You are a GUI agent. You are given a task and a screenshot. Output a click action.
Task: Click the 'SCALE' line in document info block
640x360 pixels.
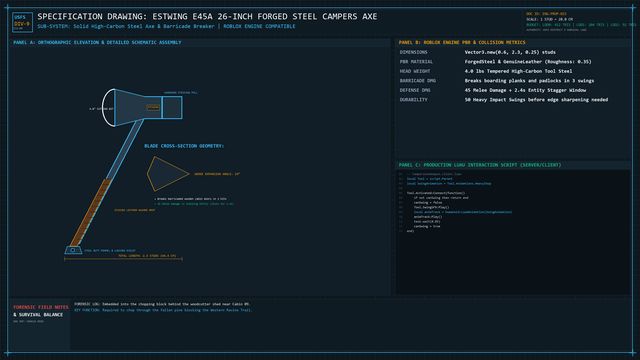(x=549, y=19)
